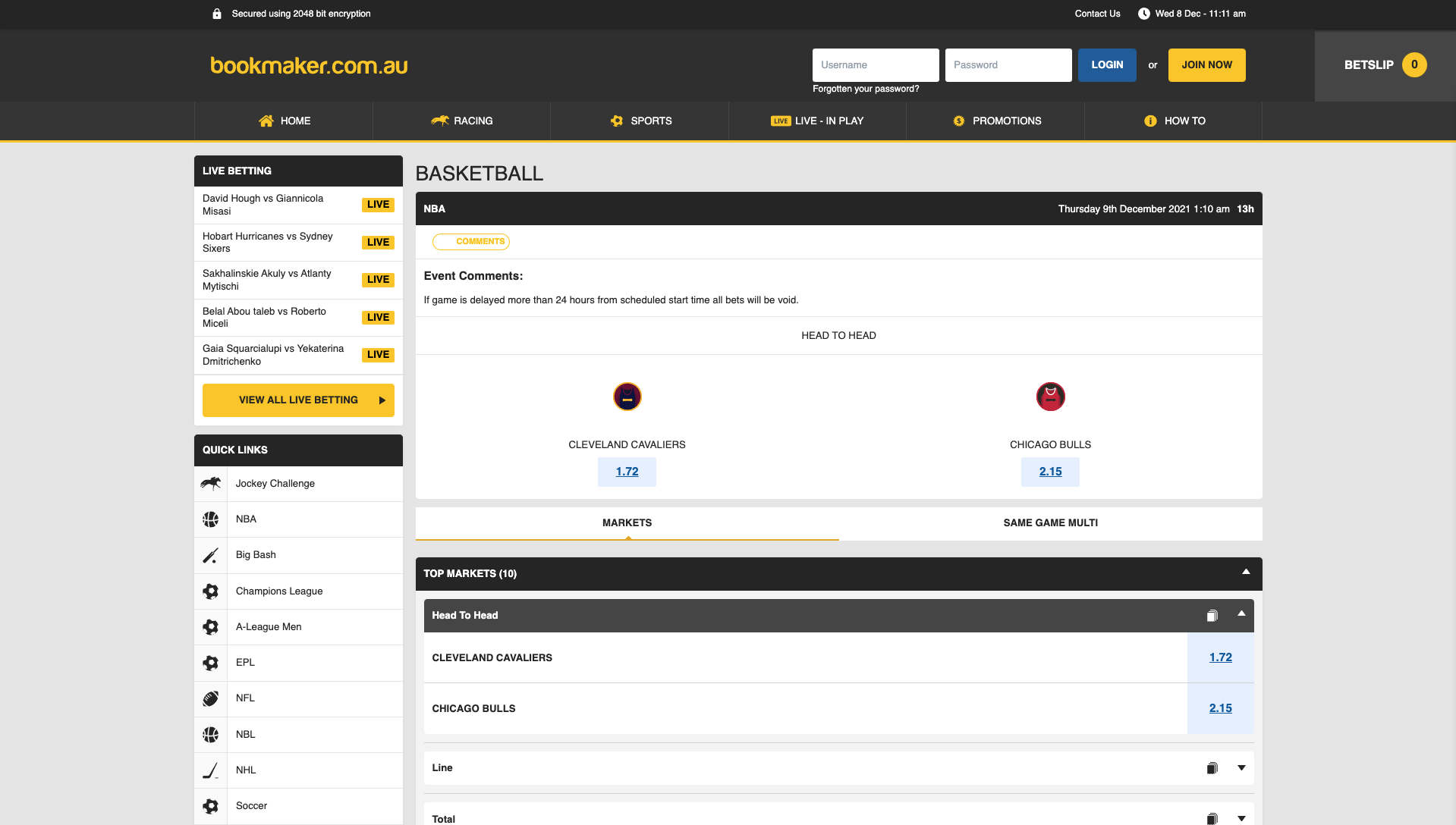Viewport: 1456px width, 825px height.
Task: Open Sakhalinskie Akuly vs Atlanty Mytischi match
Action: click(x=298, y=280)
